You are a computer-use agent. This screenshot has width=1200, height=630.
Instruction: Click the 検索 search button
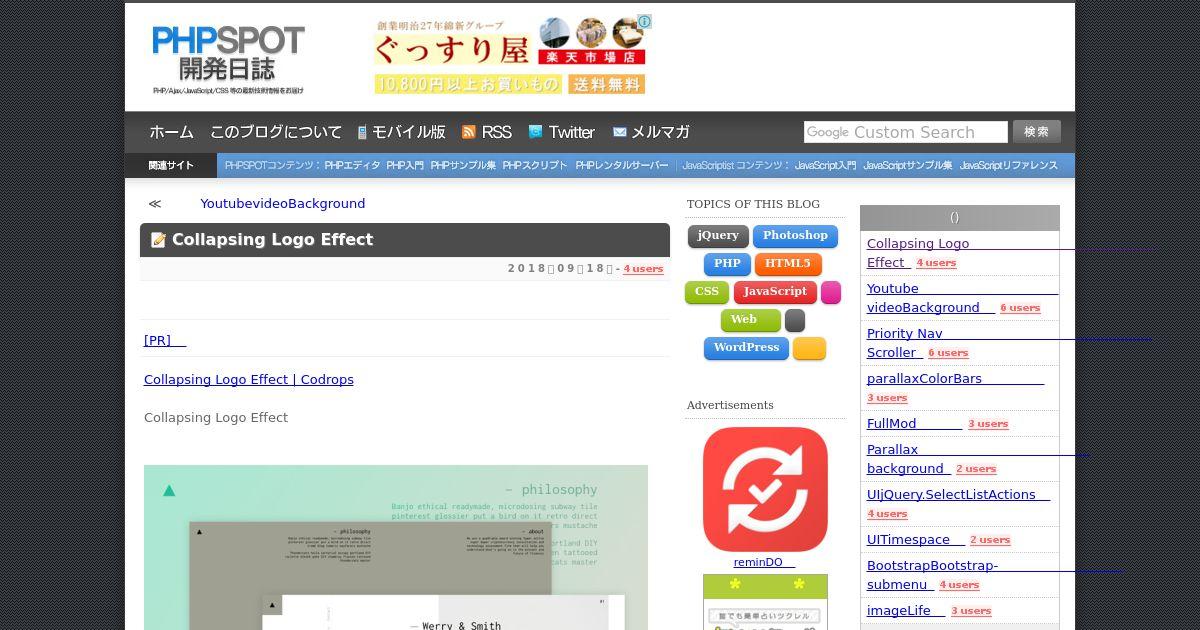(1037, 131)
